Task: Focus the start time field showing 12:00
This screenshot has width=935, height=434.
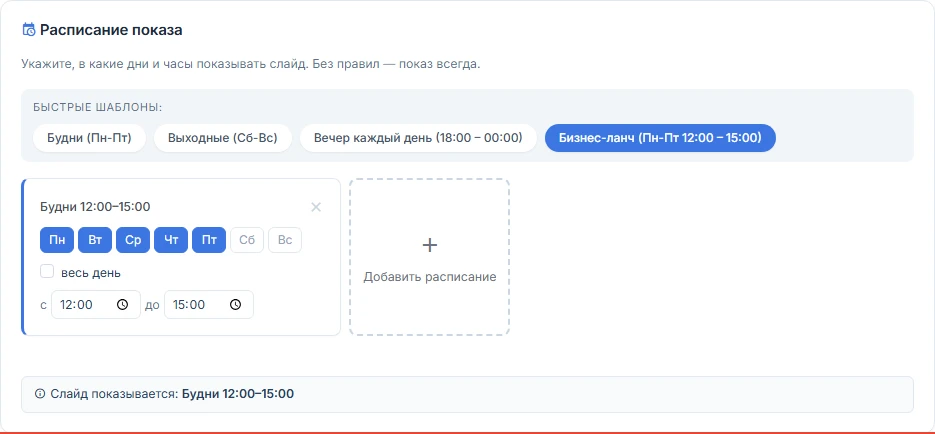Action: pos(96,305)
